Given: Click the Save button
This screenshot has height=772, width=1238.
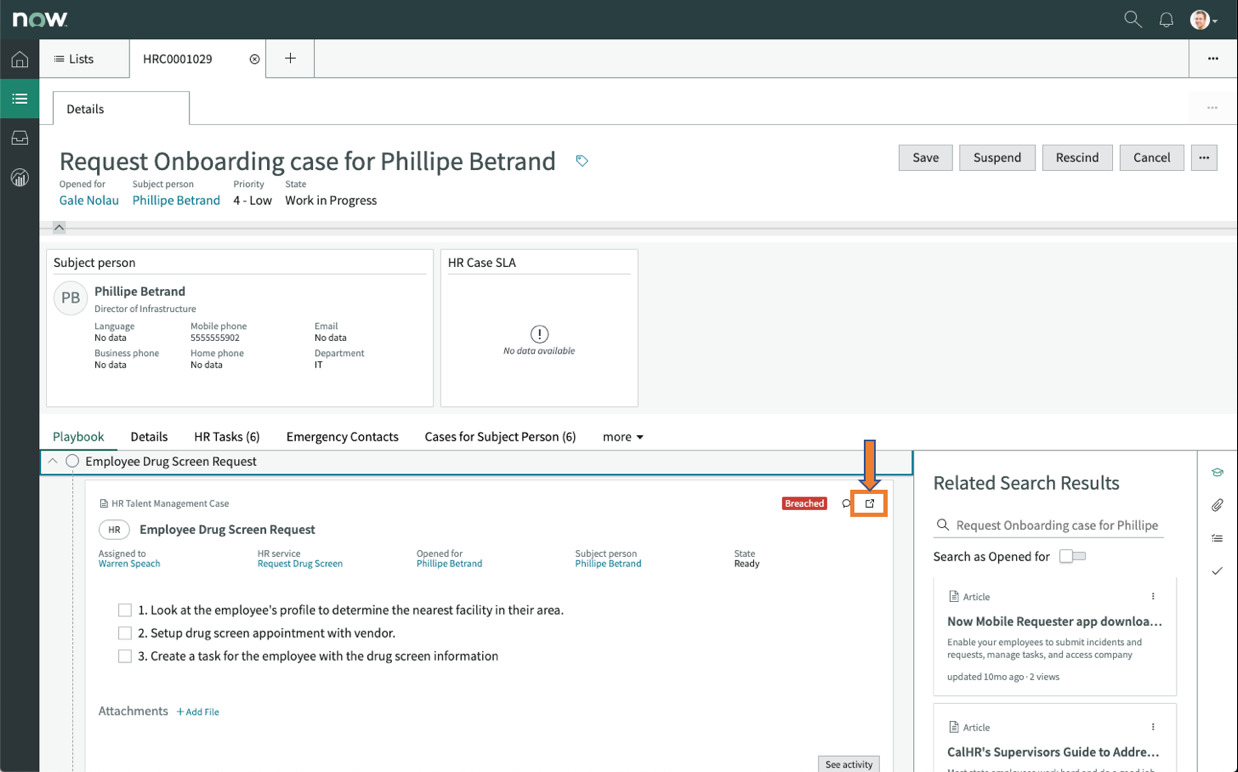Looking at the screenshot, I should click(926, 157).
